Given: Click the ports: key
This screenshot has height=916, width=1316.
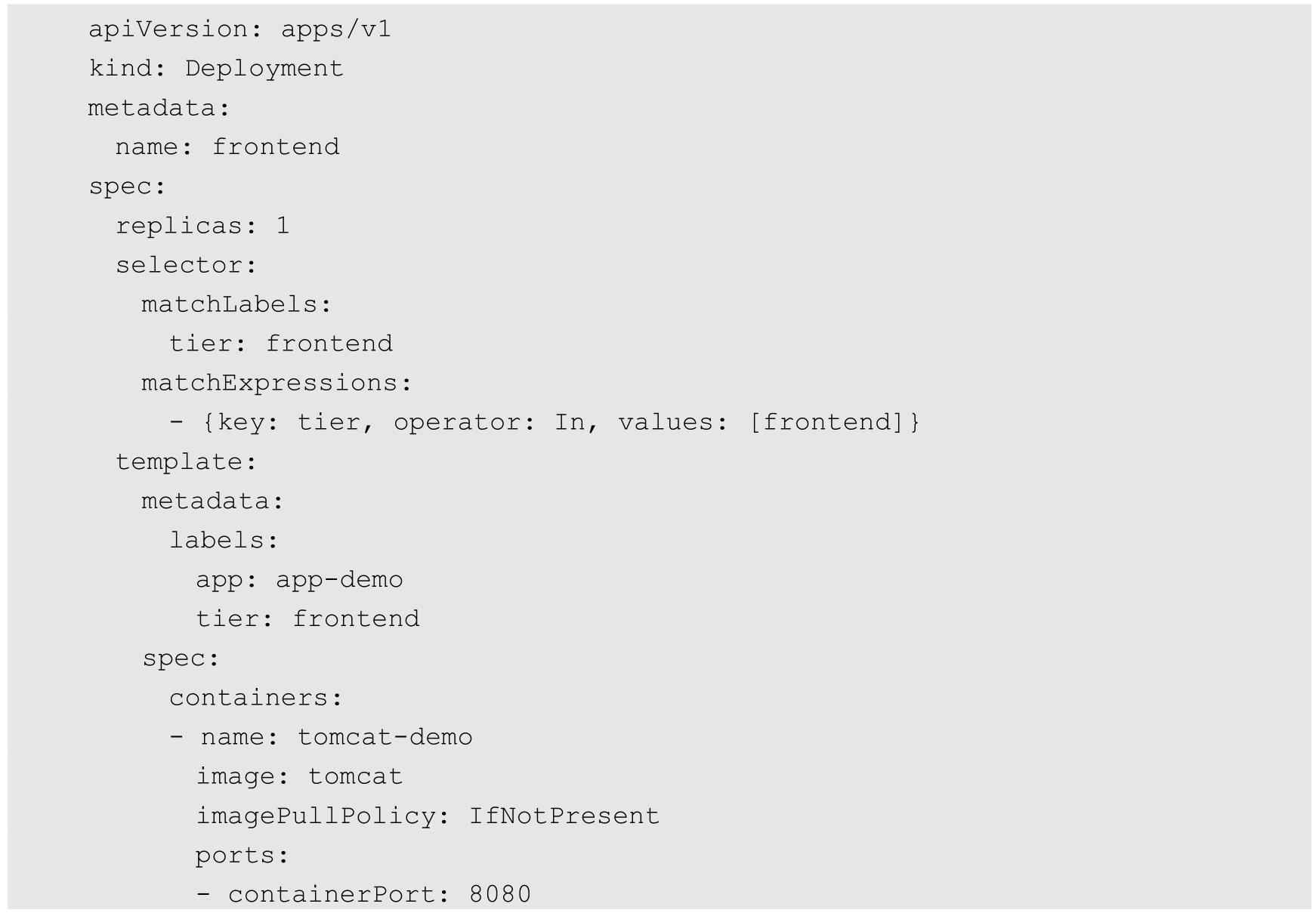Looking at the screenshot, I should pyautogui.click(x=242, y=855).
